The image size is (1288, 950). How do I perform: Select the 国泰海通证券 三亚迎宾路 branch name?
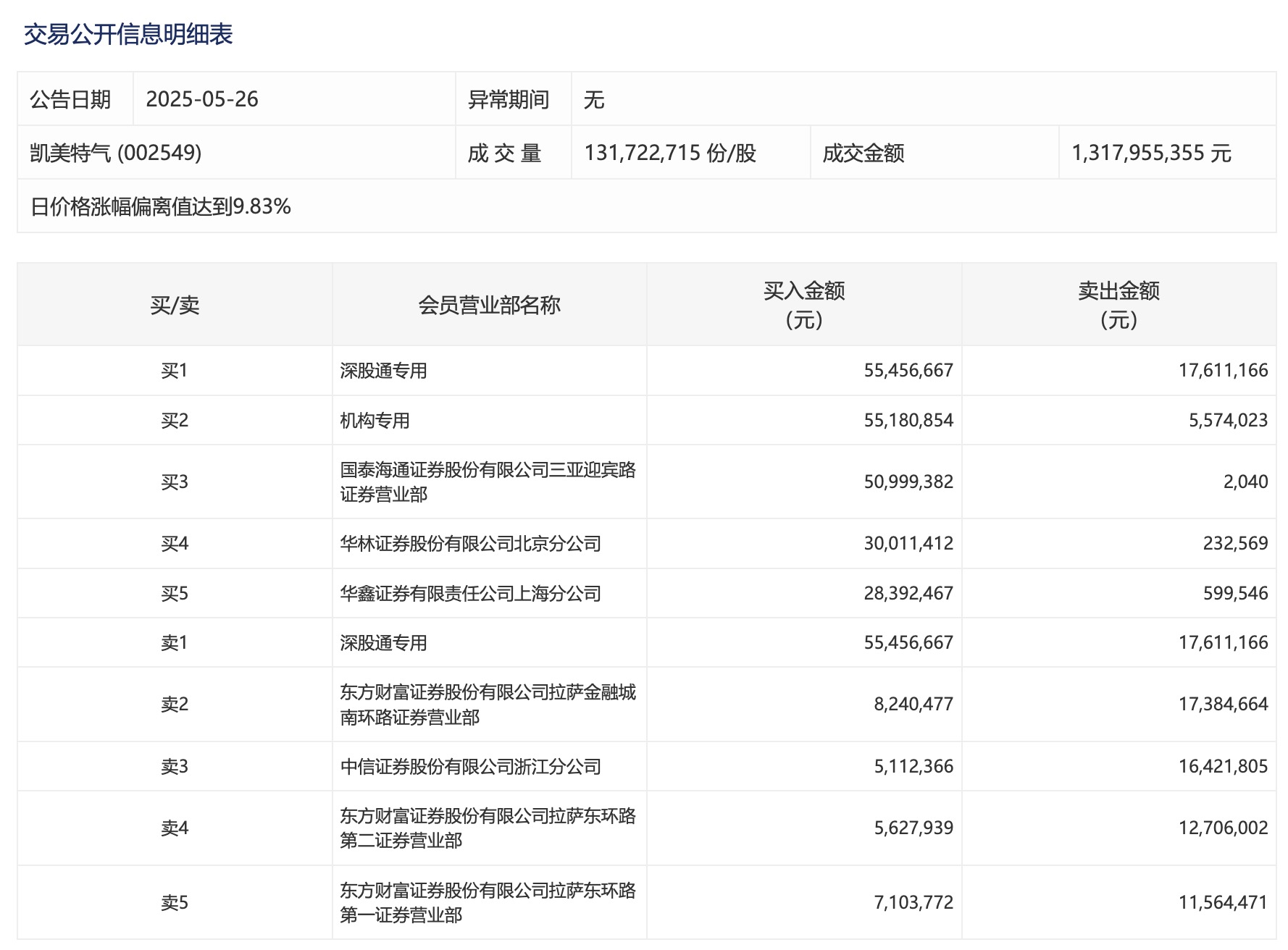point(488,482)
